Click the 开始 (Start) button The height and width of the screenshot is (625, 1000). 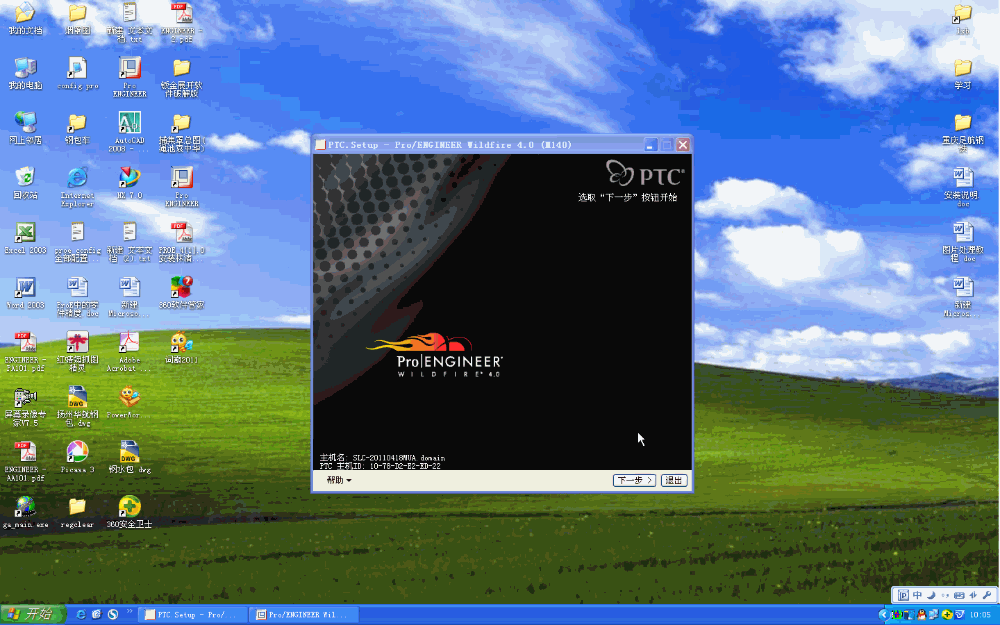tap(33, 614)
